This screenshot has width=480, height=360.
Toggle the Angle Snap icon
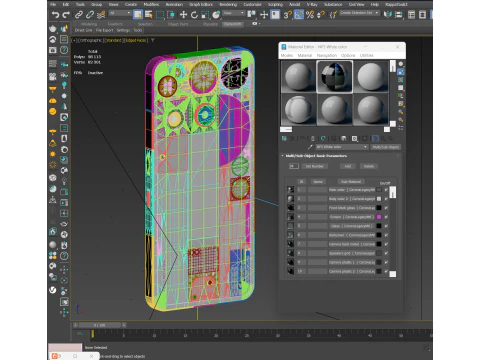299,14
